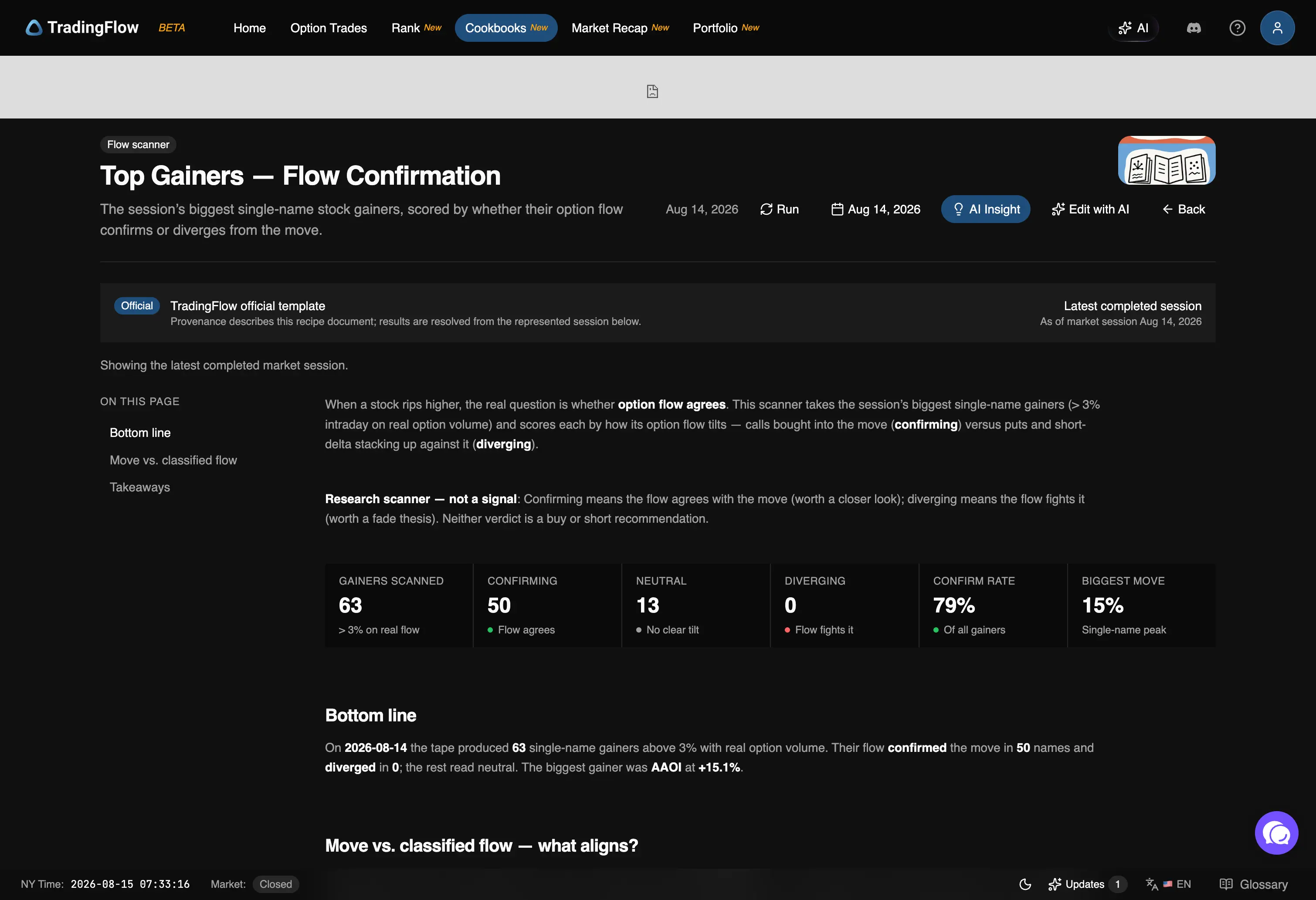Jump to Bottom line section

[140, 433]
